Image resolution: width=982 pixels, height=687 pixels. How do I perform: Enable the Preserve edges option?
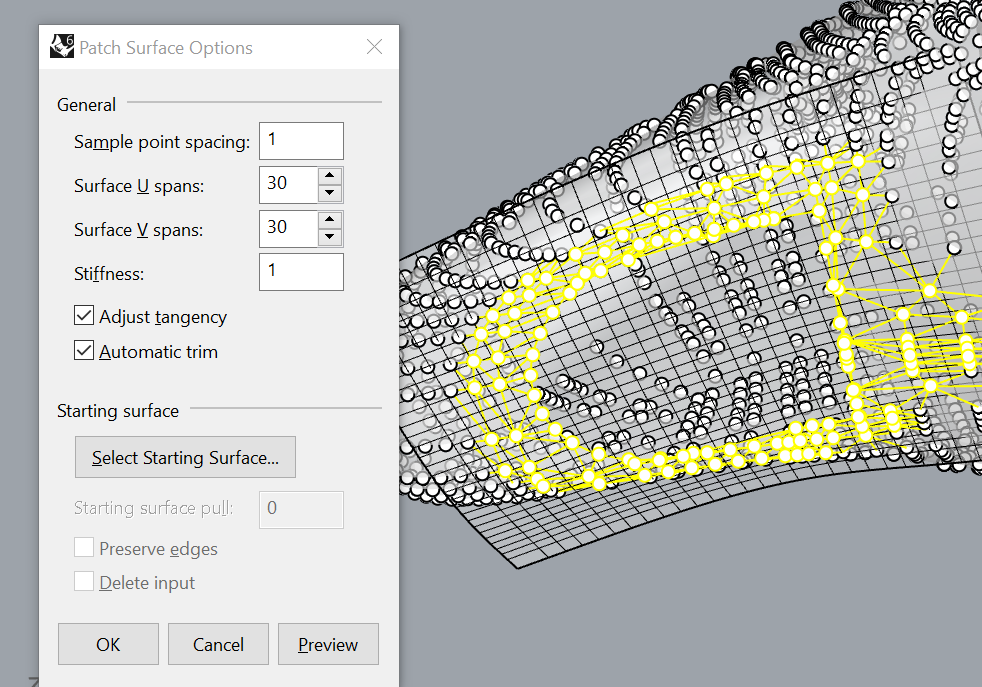pos(84,548)
